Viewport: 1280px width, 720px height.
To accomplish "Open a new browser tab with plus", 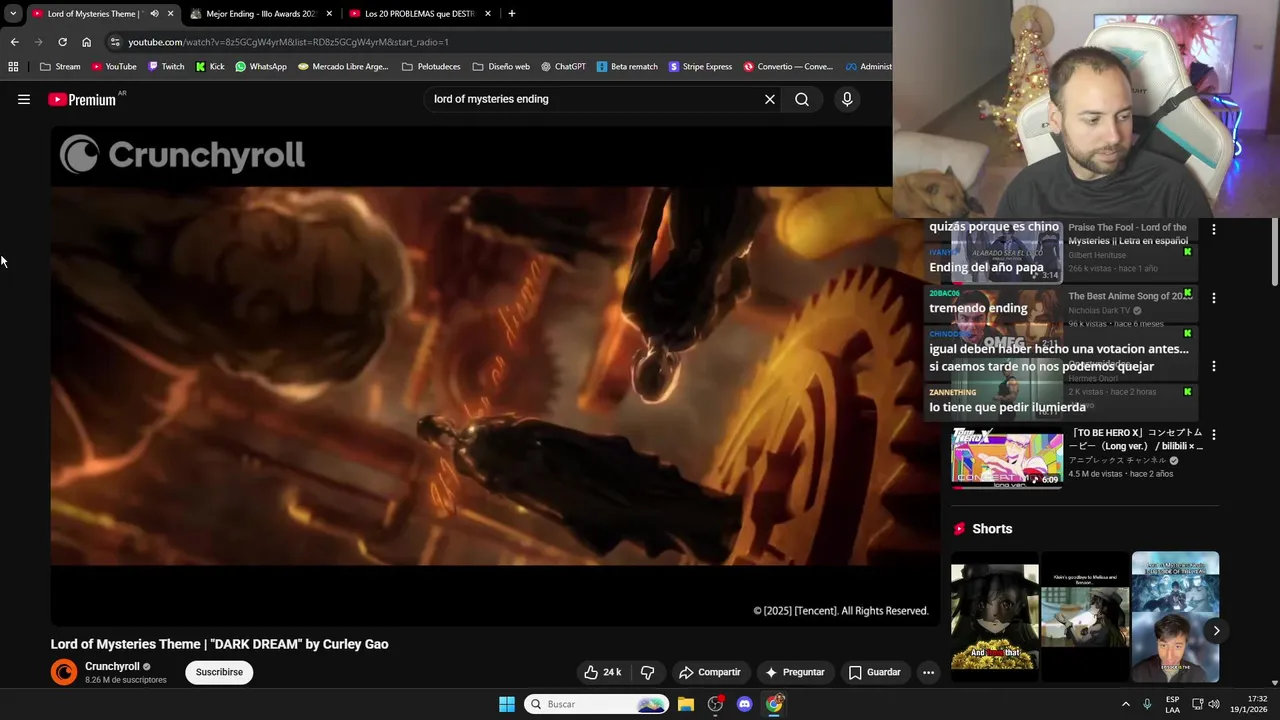I will pos(511,14).
